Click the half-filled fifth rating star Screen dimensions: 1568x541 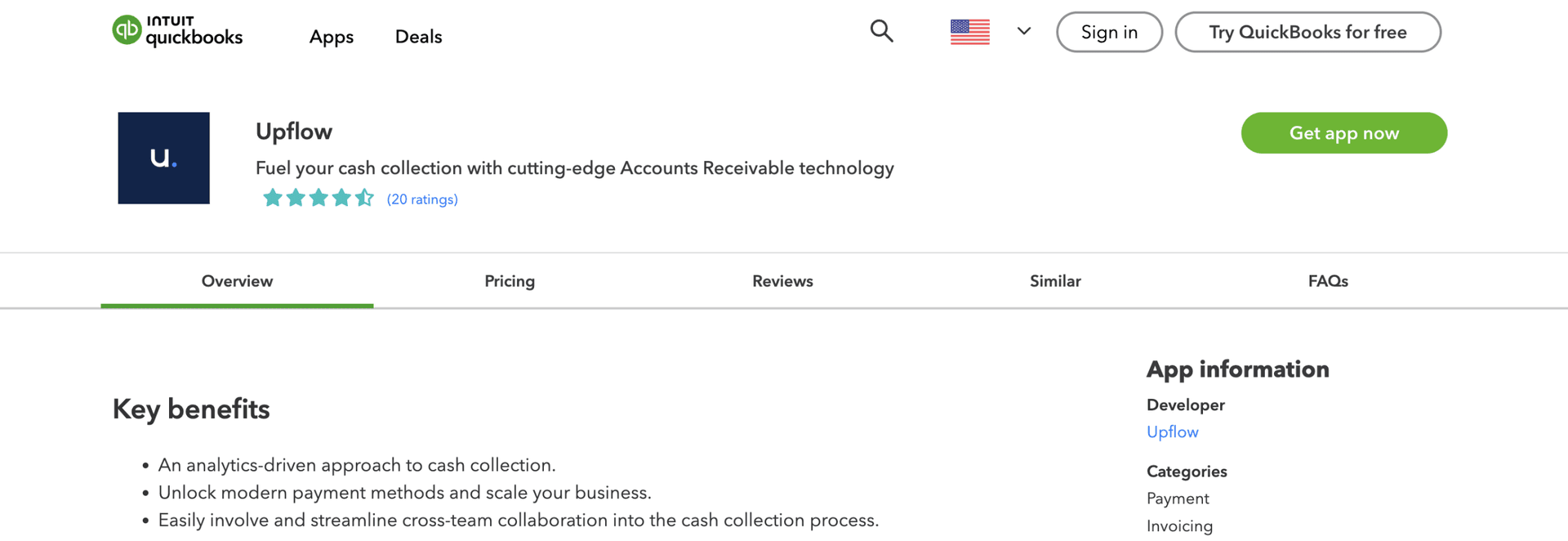point(364,198)
